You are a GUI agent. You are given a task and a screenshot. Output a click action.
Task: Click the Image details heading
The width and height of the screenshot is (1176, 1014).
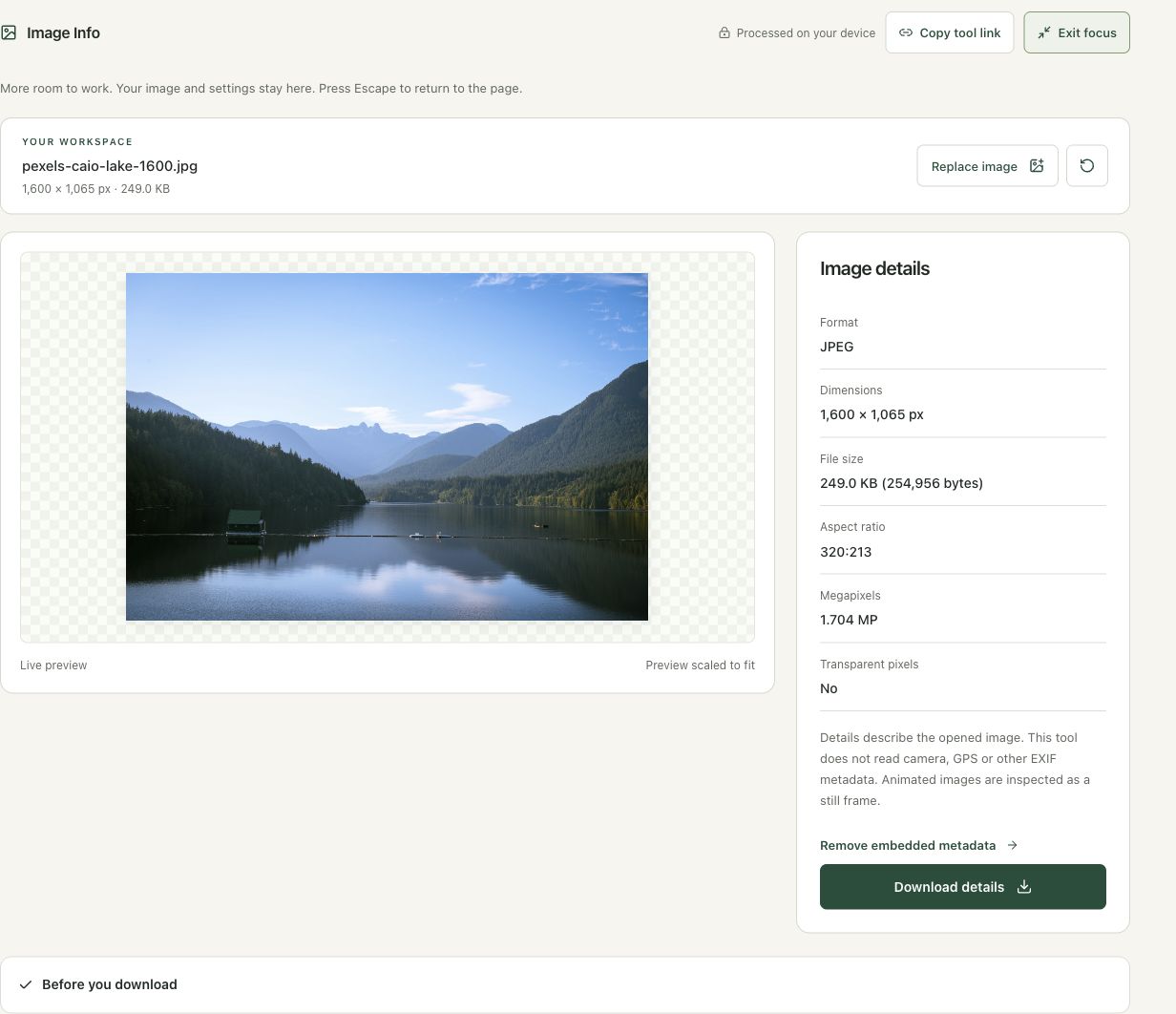click(874, 268)
